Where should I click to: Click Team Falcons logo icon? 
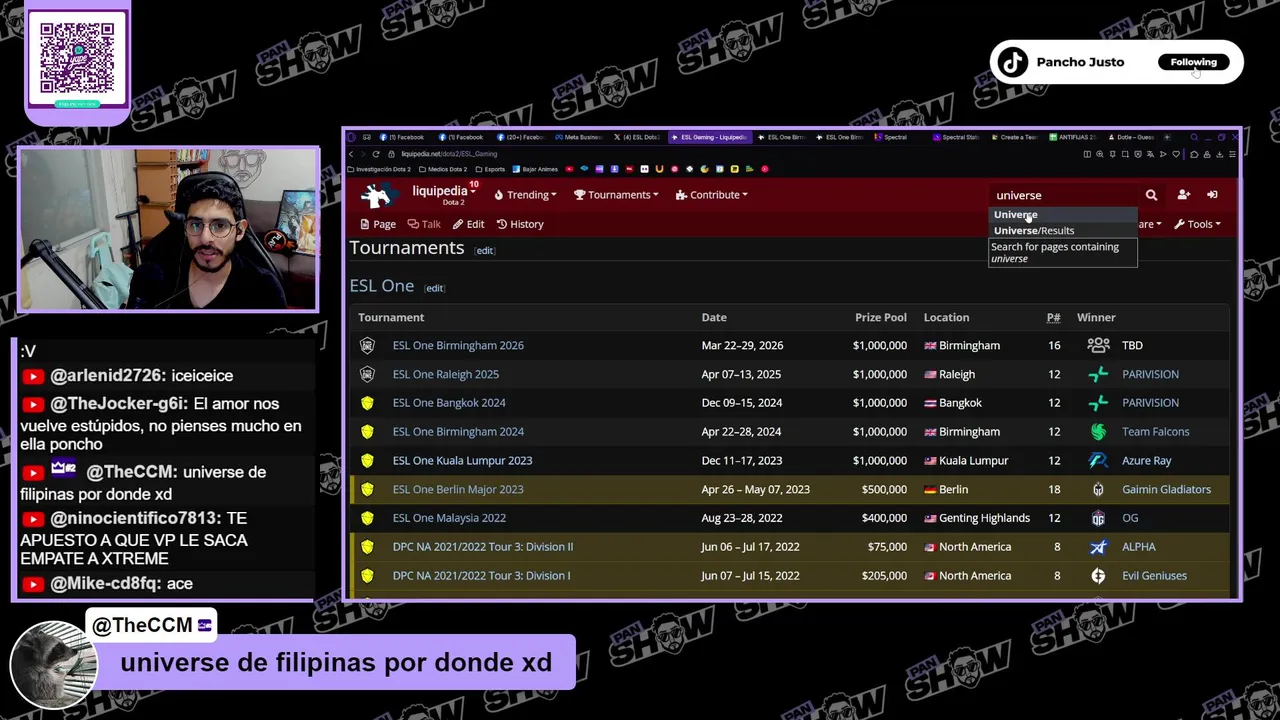point(1098,432)
